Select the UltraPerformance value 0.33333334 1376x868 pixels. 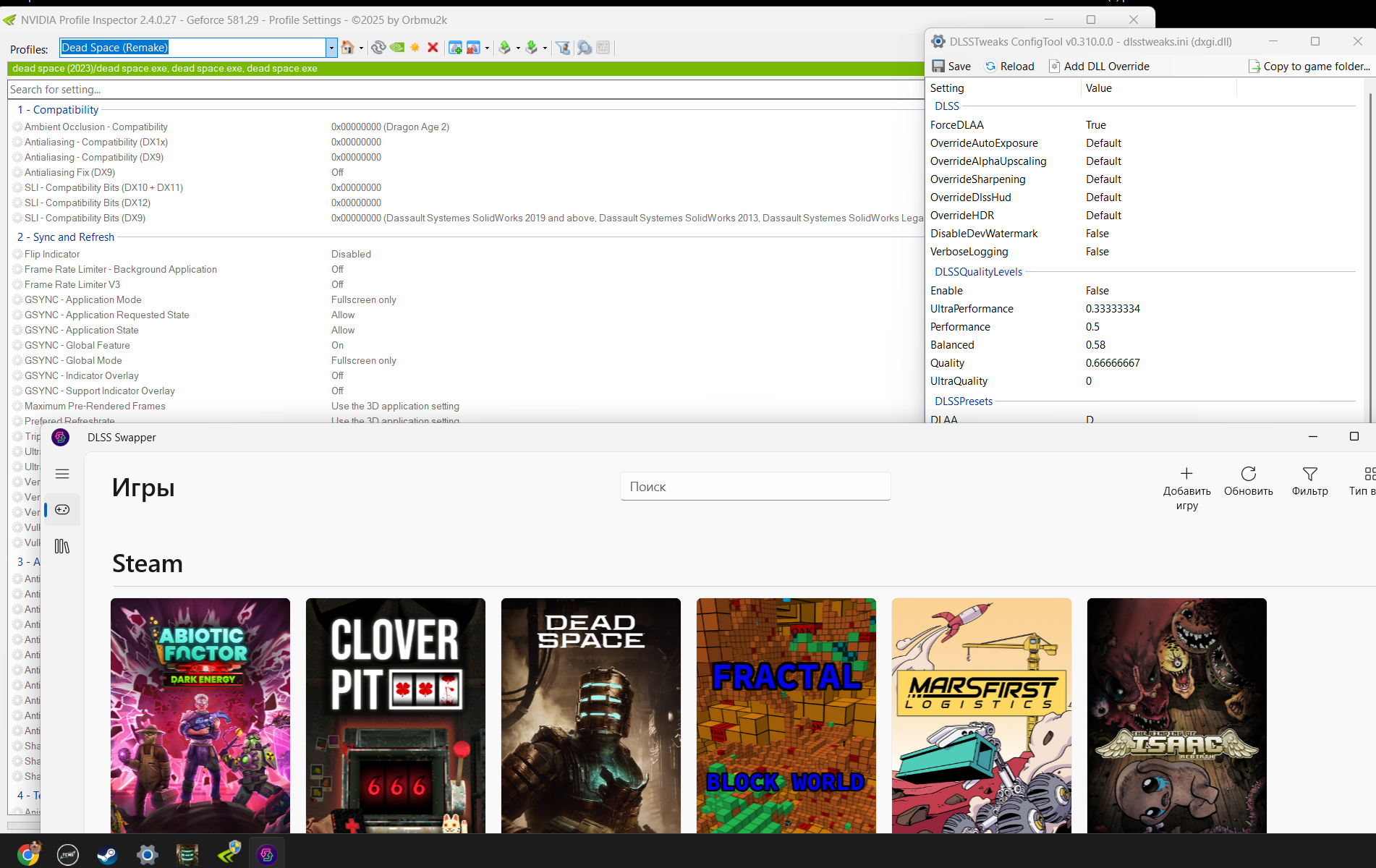[1113, 309]
